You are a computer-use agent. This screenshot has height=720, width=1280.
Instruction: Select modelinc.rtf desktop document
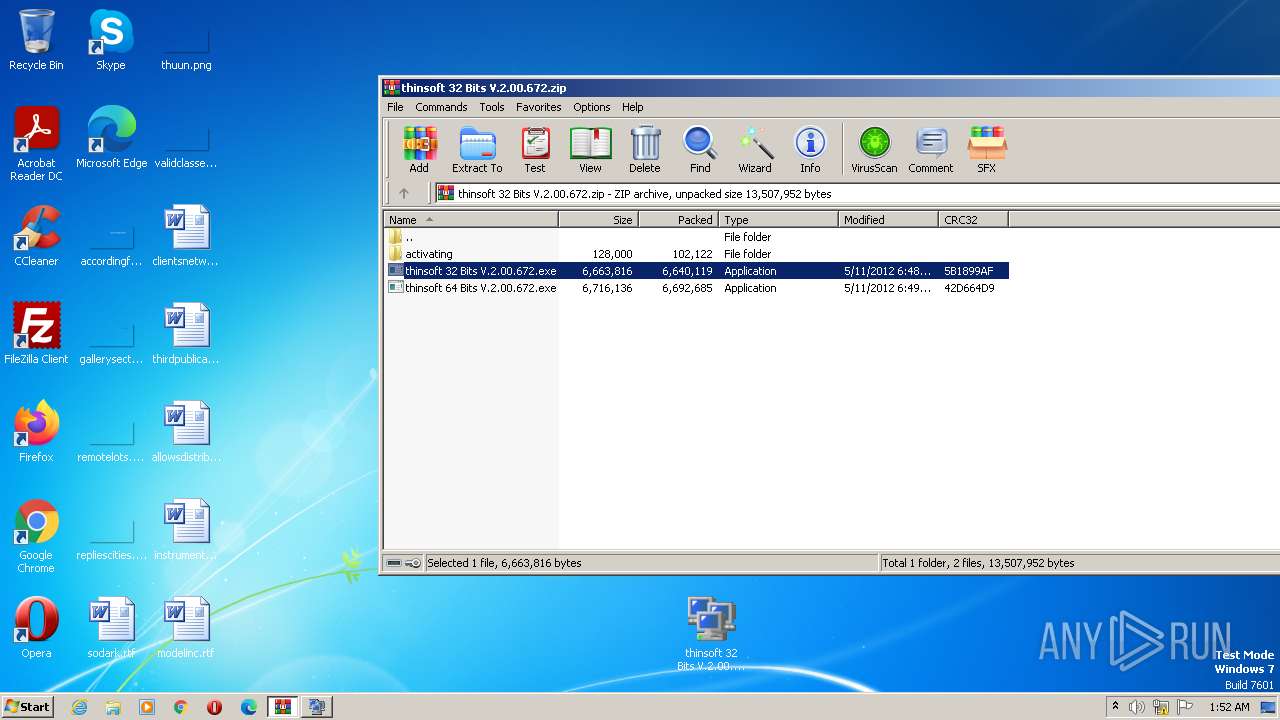tap(186, 628)
